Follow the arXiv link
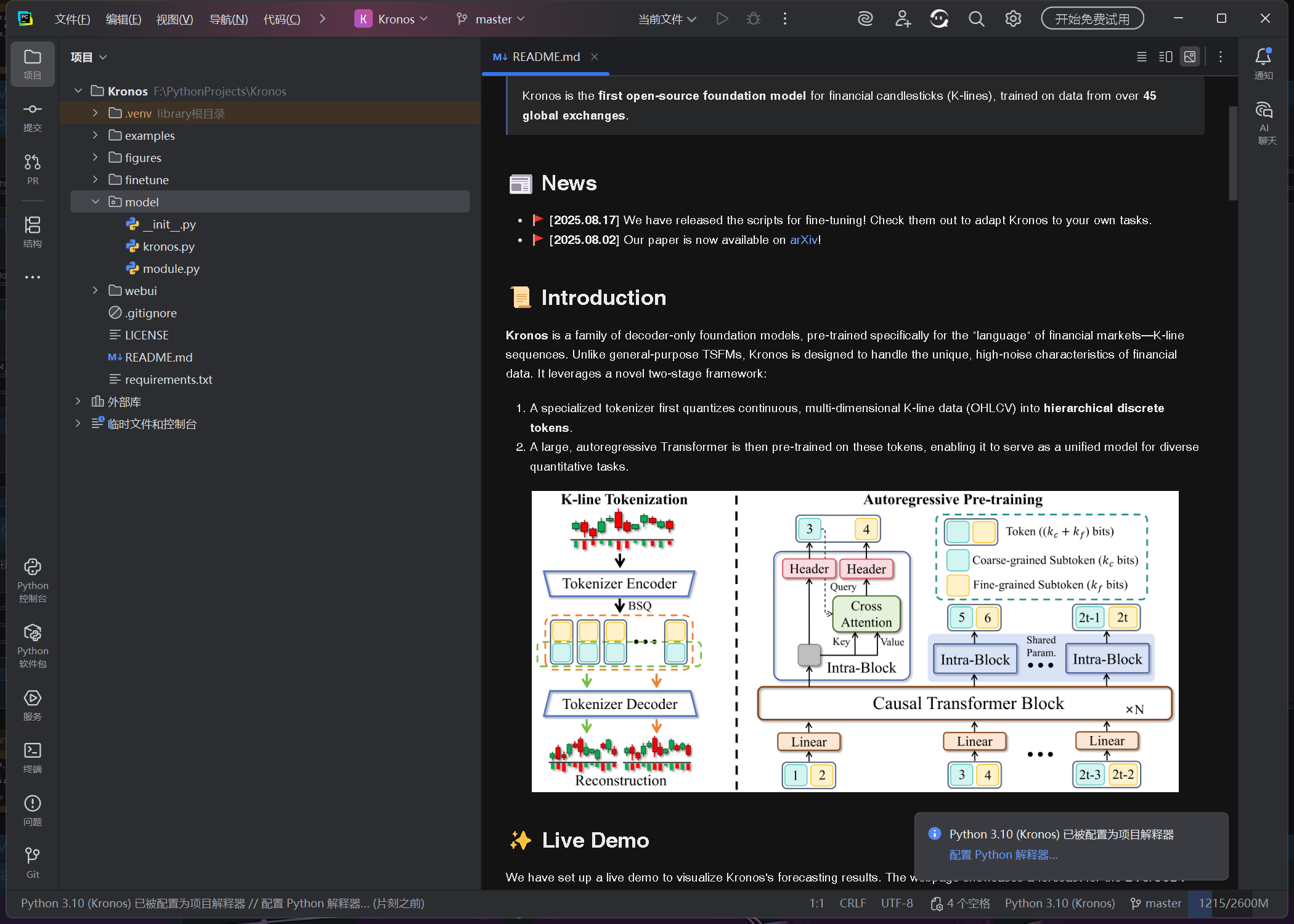The image size is (1294, 924). pos(804,240)
